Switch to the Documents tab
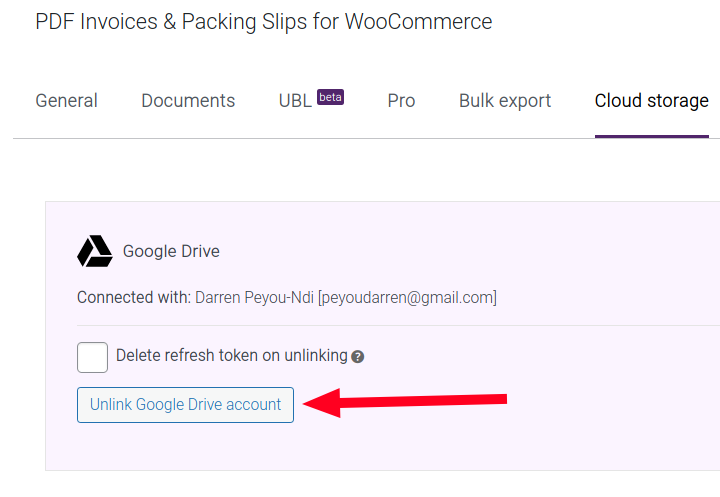720x497 pixels. [x=188, y=101]
